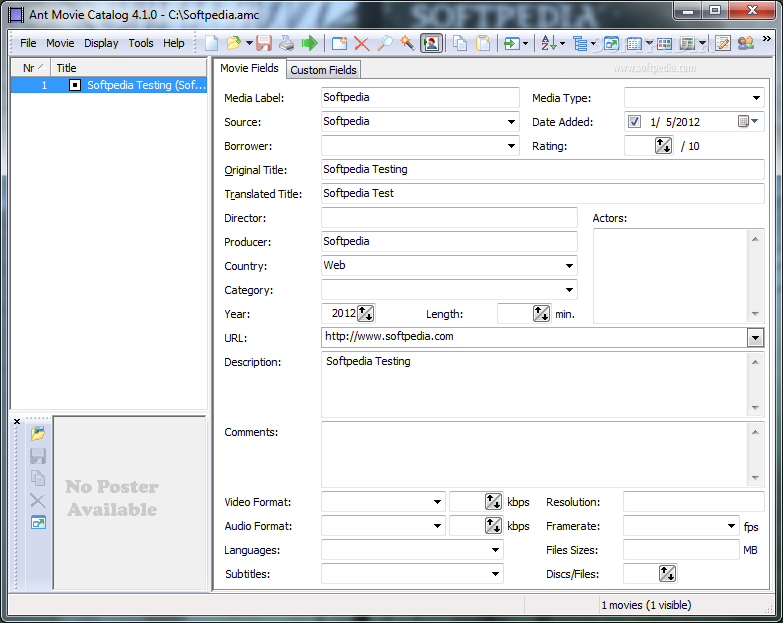Sort movie list by Nr column header

[31, 68]
